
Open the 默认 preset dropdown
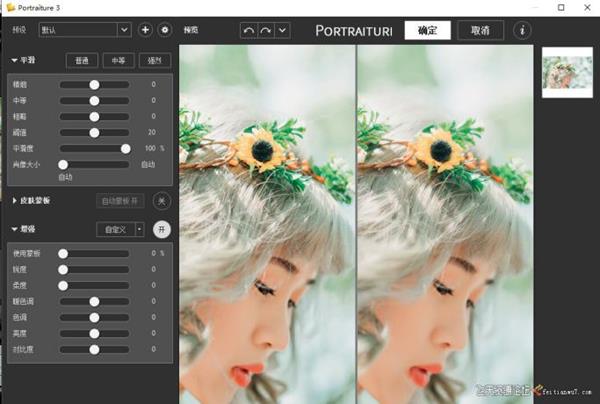pos(85,30)
